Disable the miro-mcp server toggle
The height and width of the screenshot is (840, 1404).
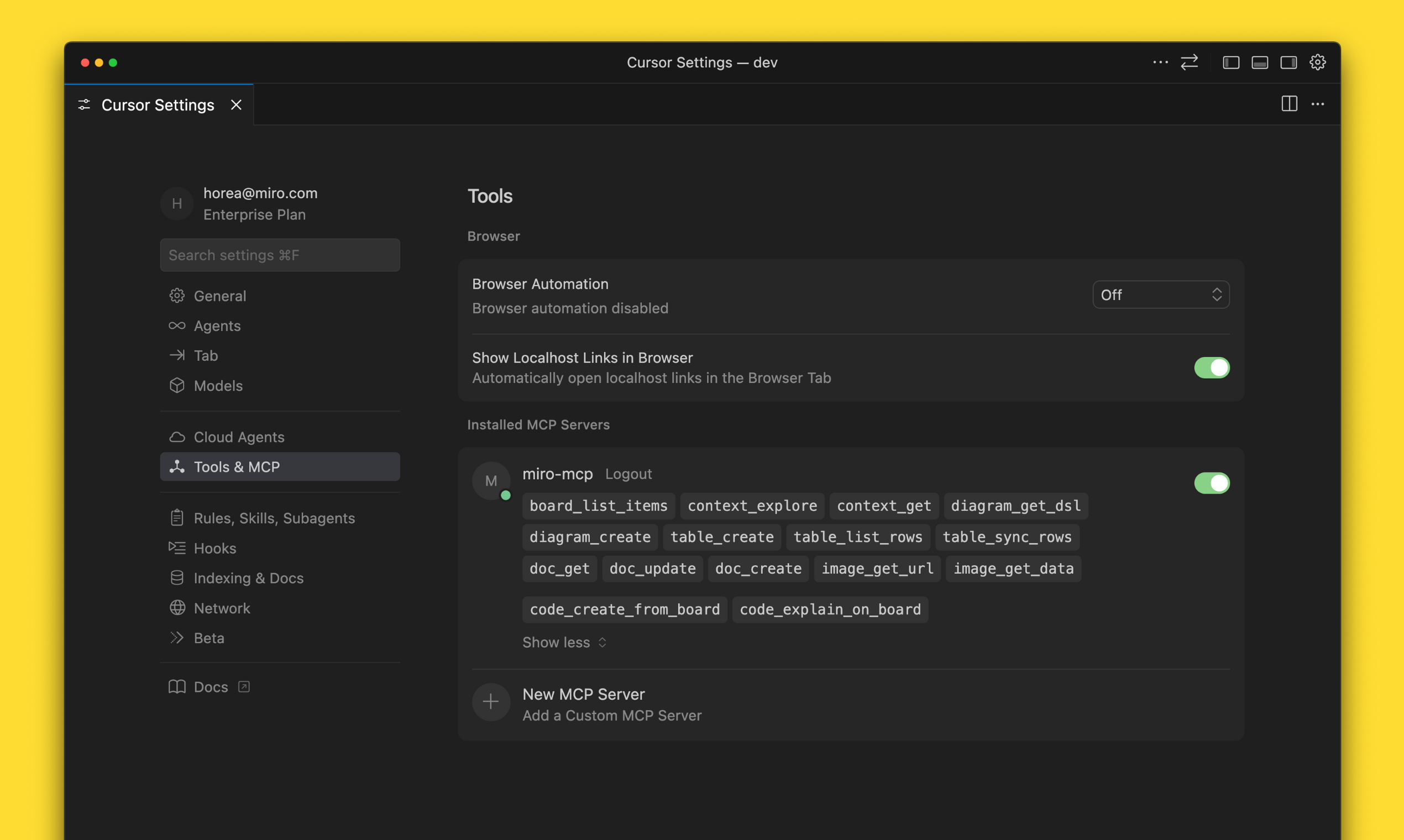[x=1212, y=483]
